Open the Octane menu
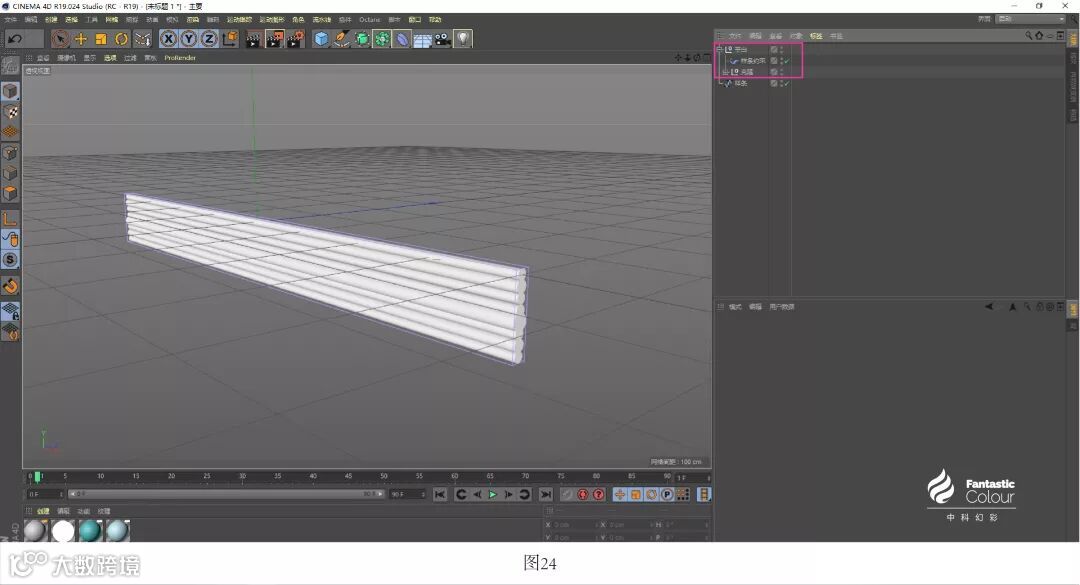The height and width of the screenshot is (585, 1080). 369,20
